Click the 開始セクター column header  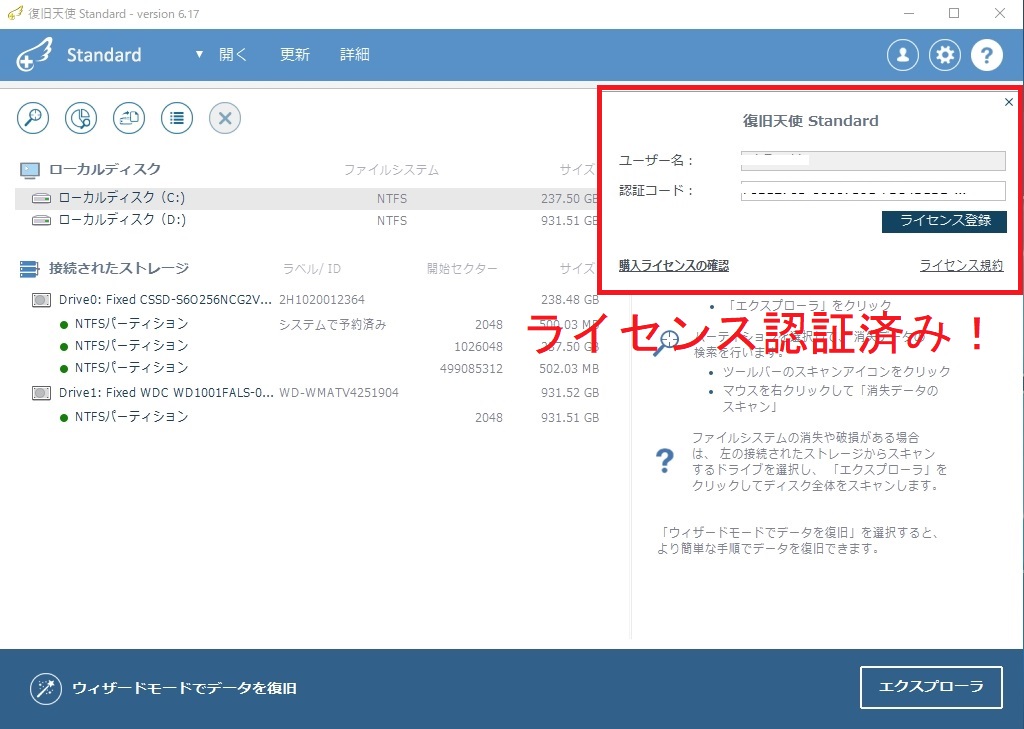(462, 268)
